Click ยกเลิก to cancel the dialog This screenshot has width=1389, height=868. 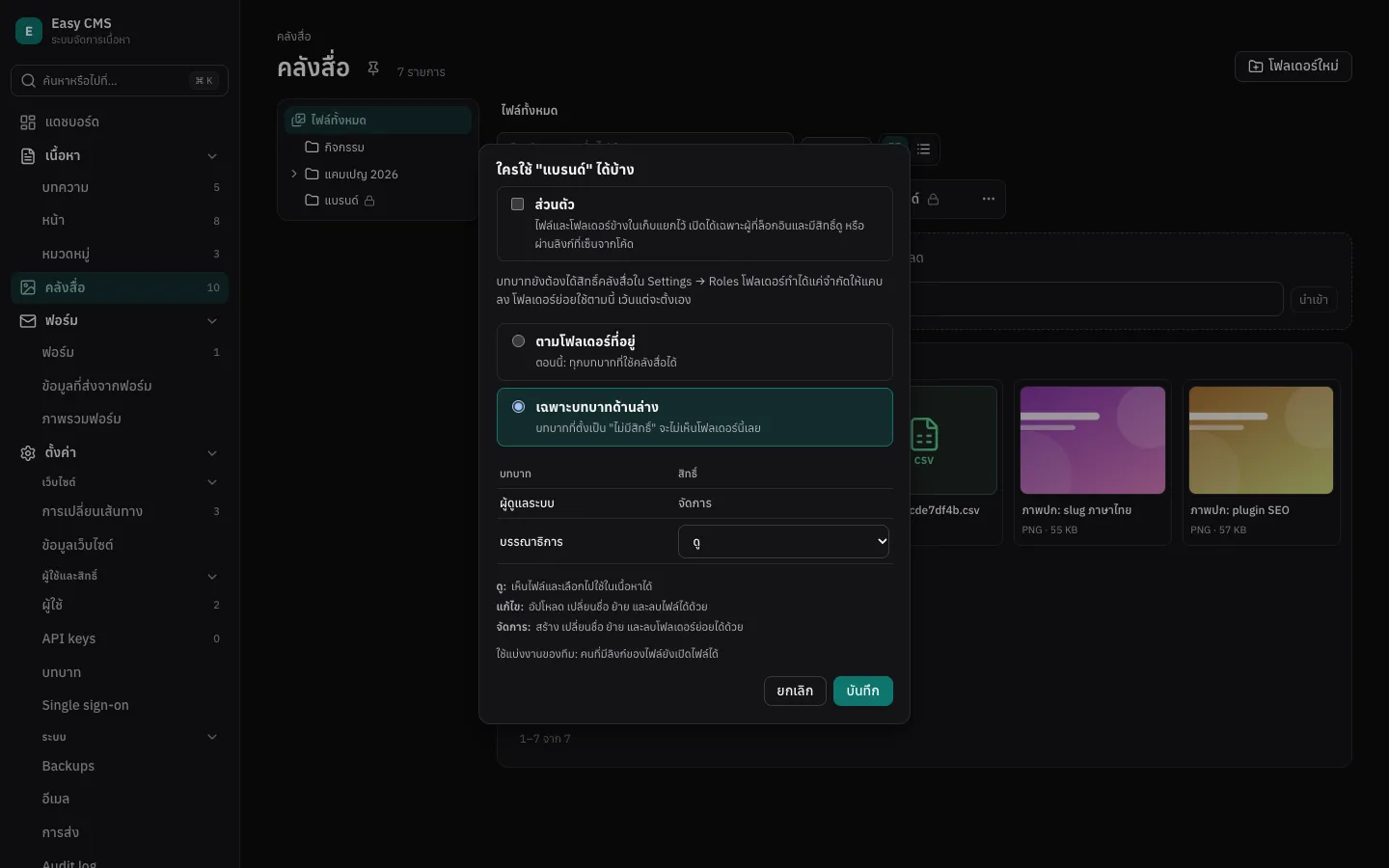click(795, 691)
